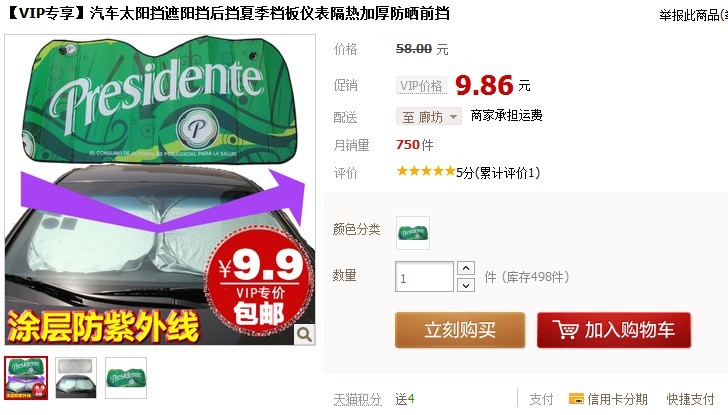Increase quantity with the up arrow
This screenshot has height=415, width=728.
pyautogui.click(x=466, y=268)
